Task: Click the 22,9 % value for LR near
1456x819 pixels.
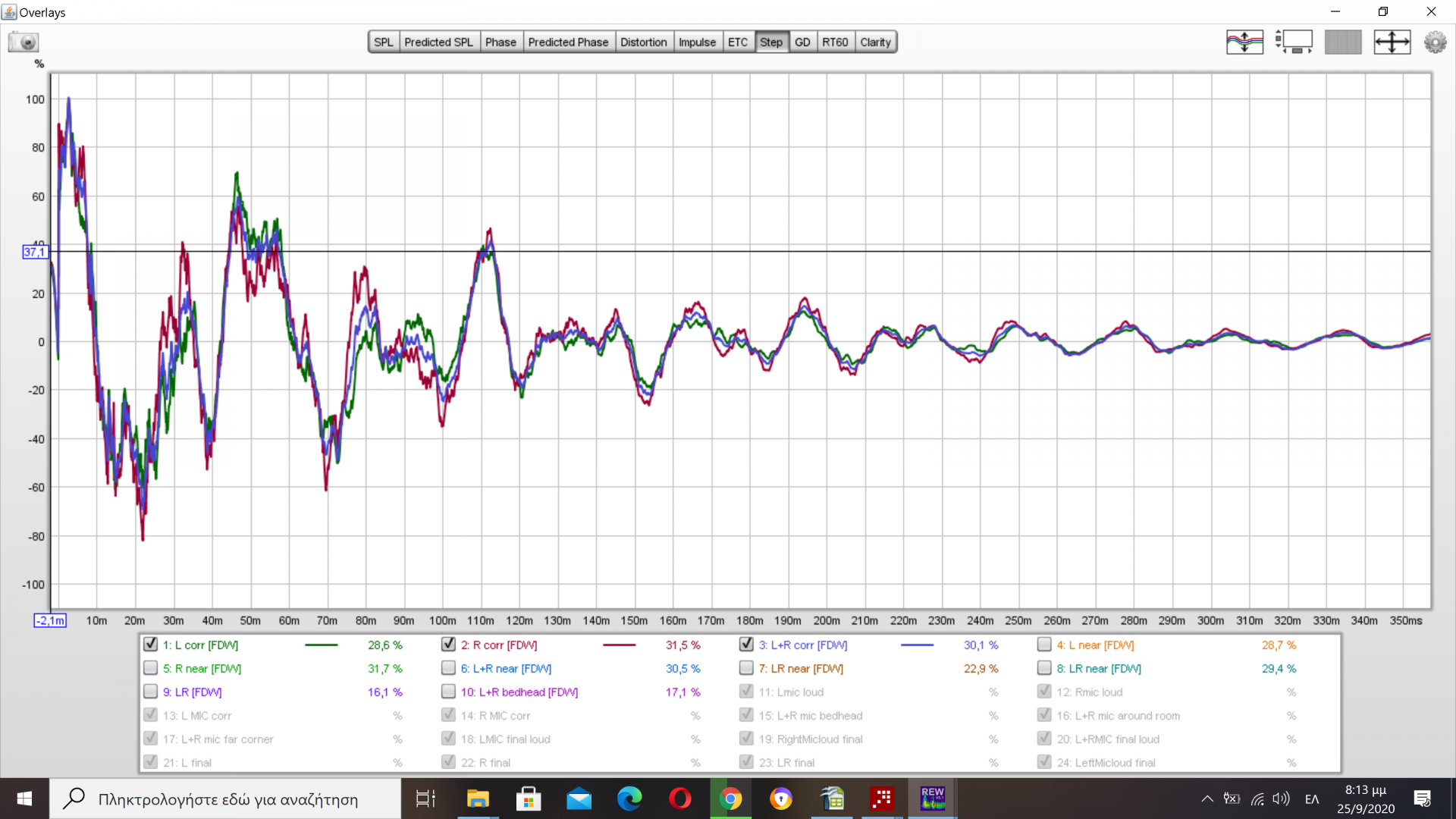Action: tap(981, 669)
